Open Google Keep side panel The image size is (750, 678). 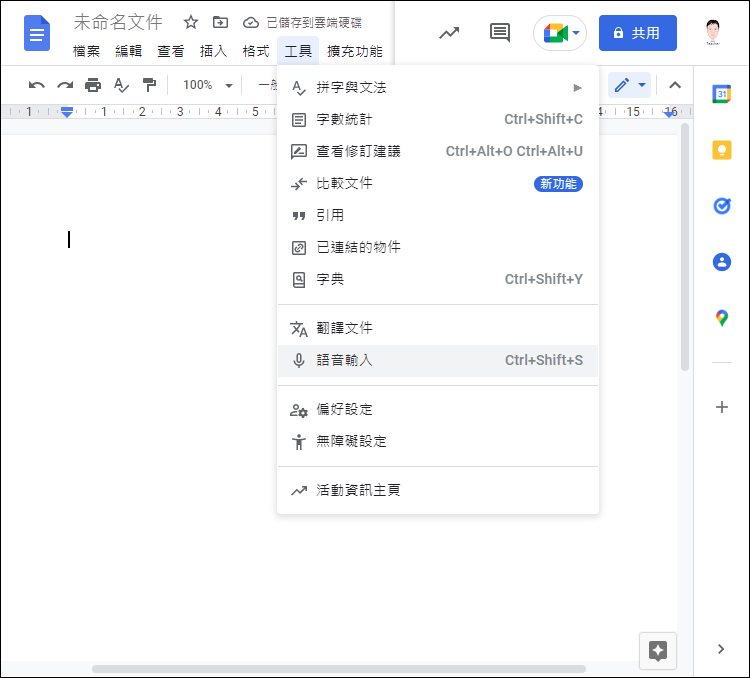point(722,150)
